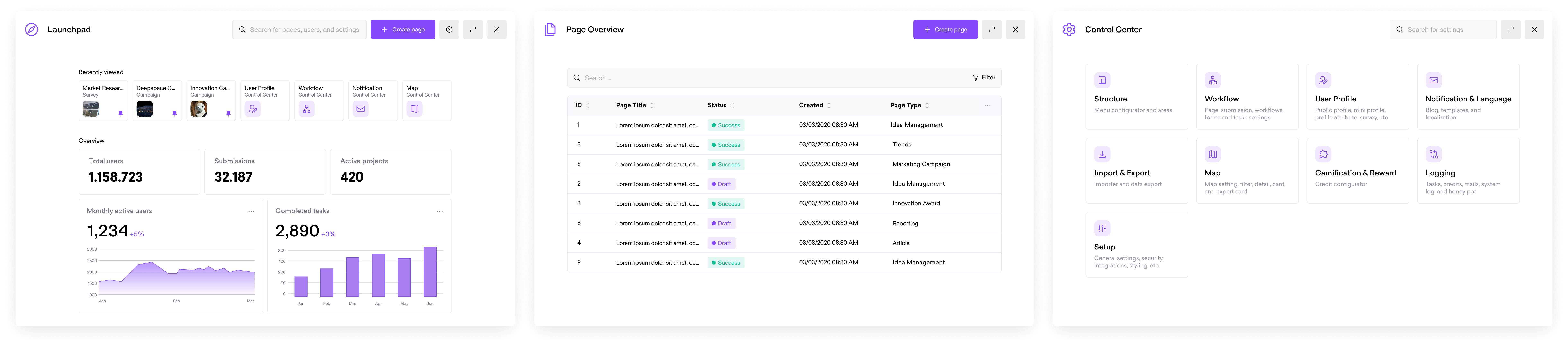Open the Map tile icon in Control Center

(1213, 154)
